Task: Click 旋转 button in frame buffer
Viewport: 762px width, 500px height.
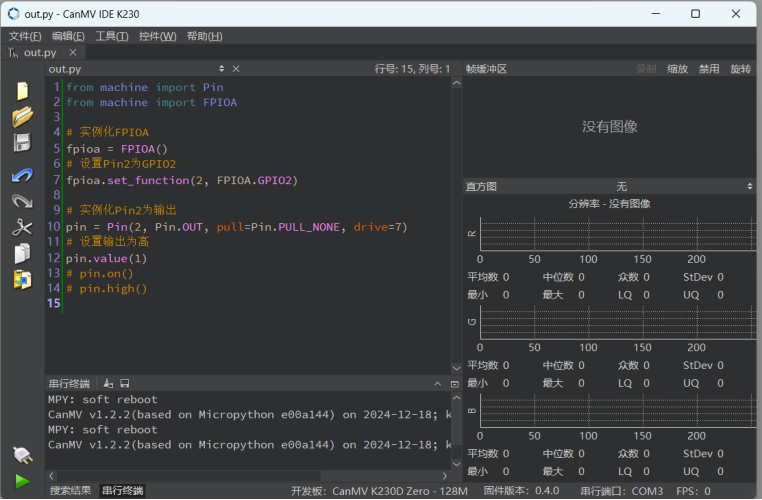Action: tap(741, 69)
